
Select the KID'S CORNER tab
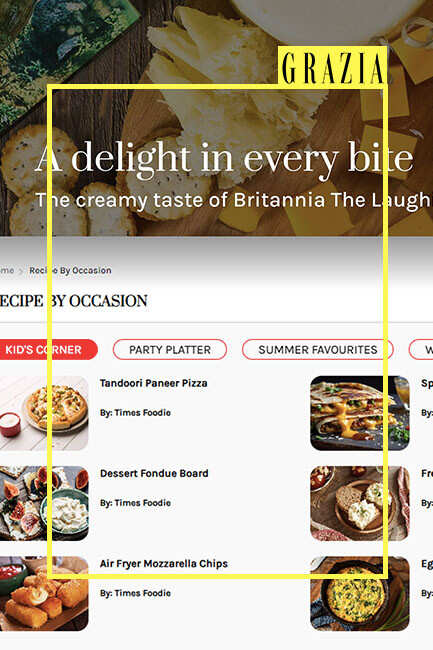(x=46, y=349)
